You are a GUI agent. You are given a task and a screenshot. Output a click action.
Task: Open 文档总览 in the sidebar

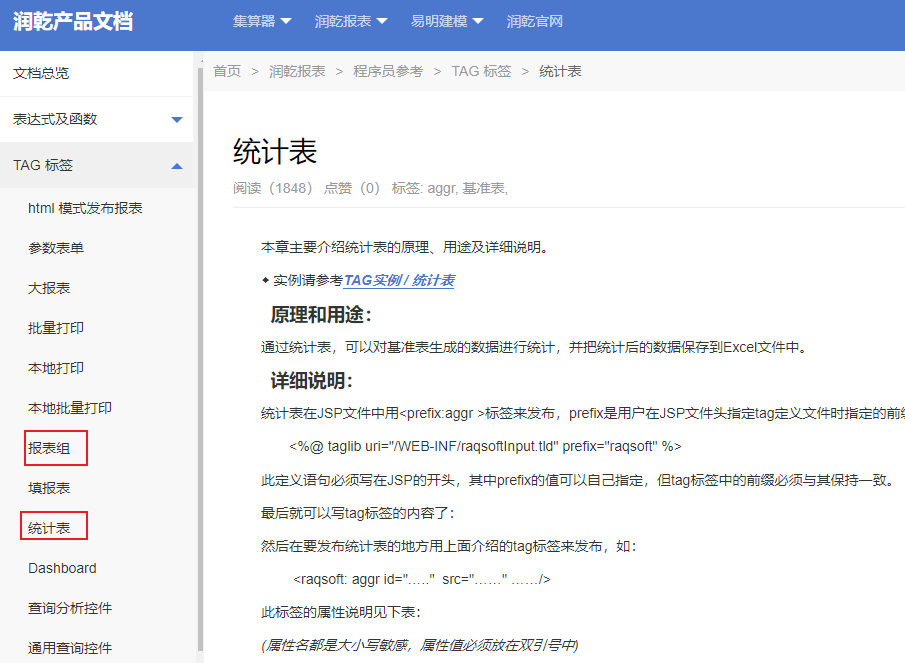[x=41, y=73]
